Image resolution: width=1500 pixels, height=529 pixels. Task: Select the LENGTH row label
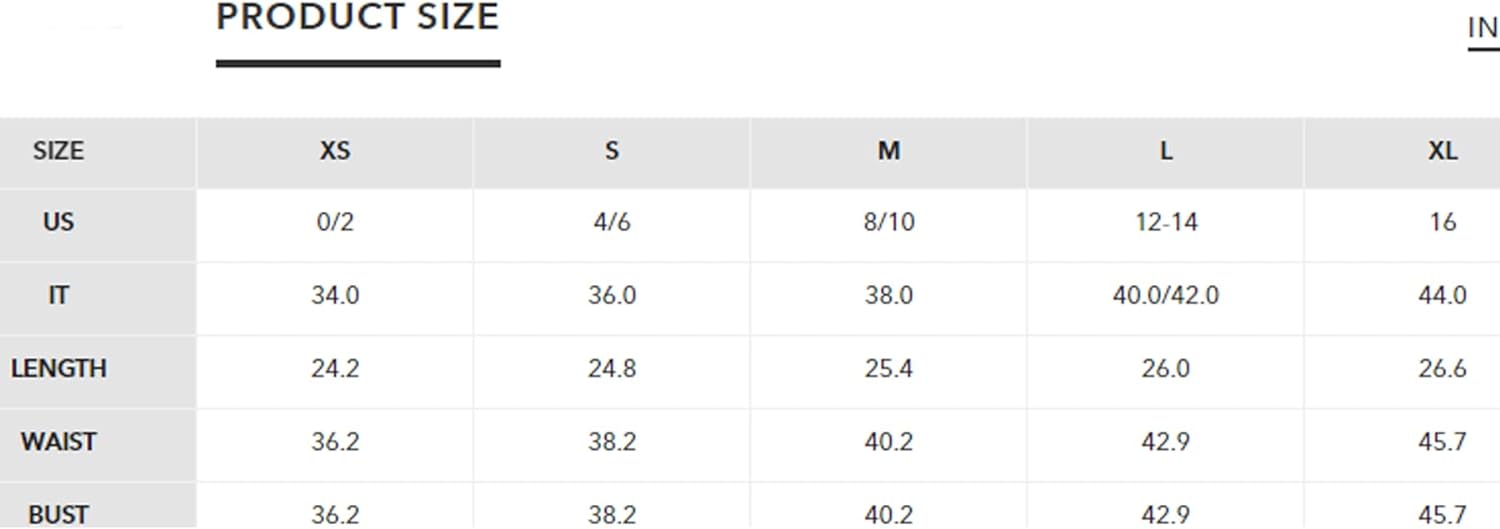[59, 369]
